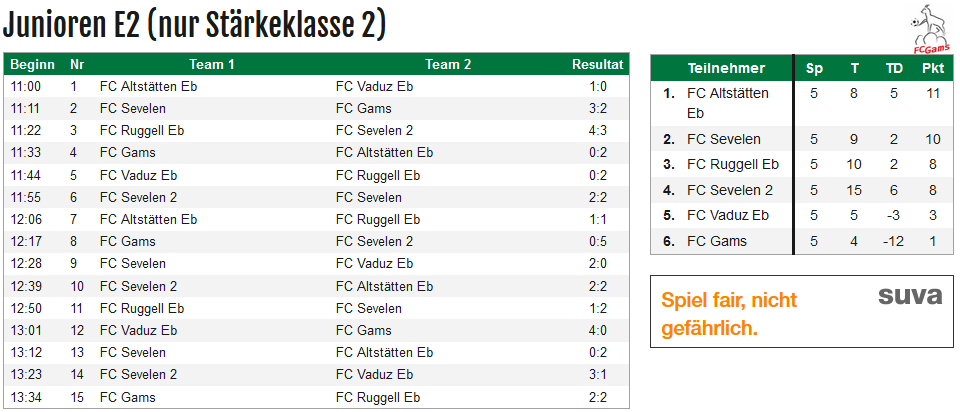Open the 'Spiel fair, nicht gefährlich' banner
The image size is (960, 412).
click(x=801, y=312)
